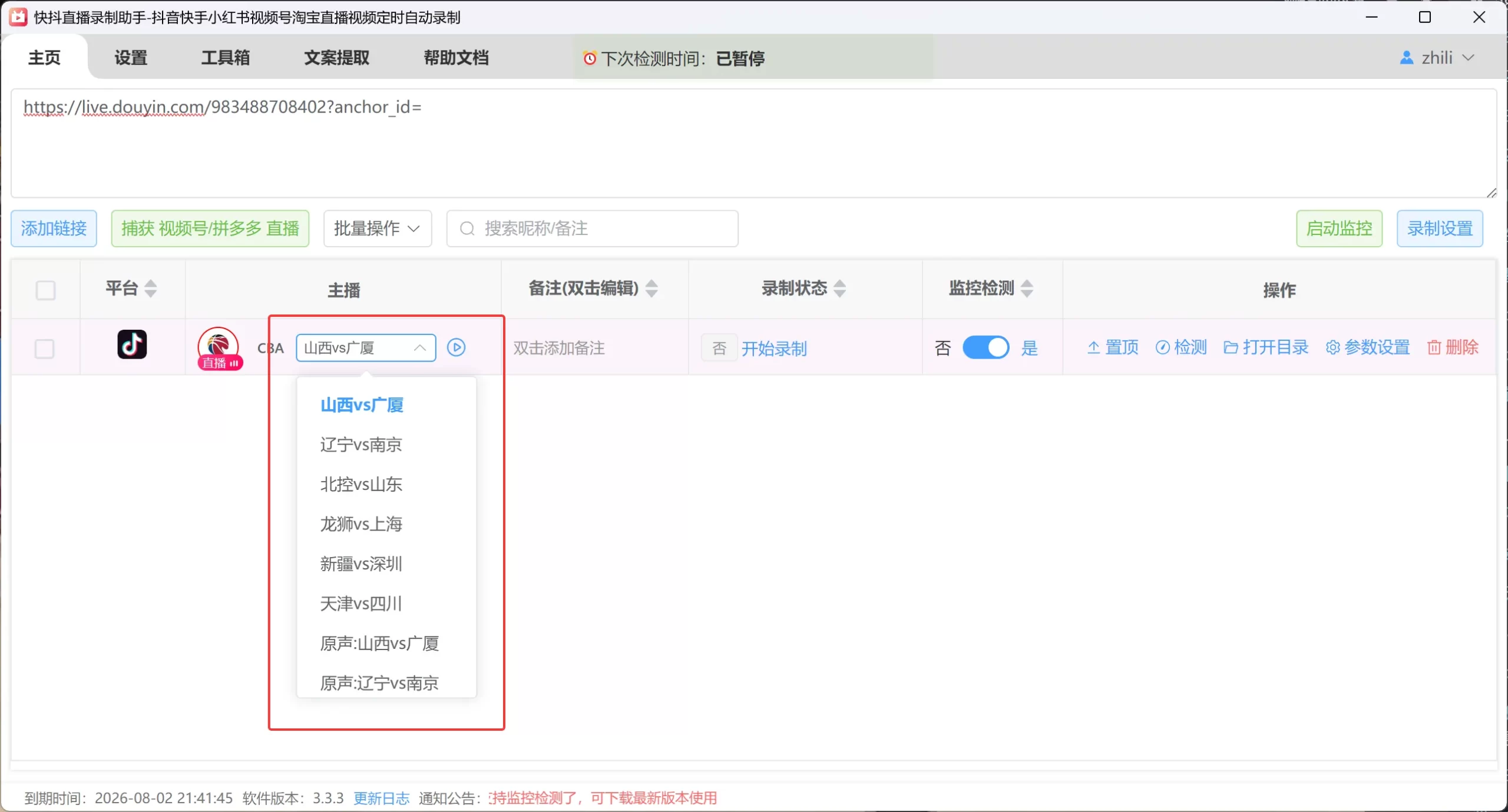Screen dimensions: 1508x812
Task: Click the 检测 detect icon
Action: [1162, 347]
